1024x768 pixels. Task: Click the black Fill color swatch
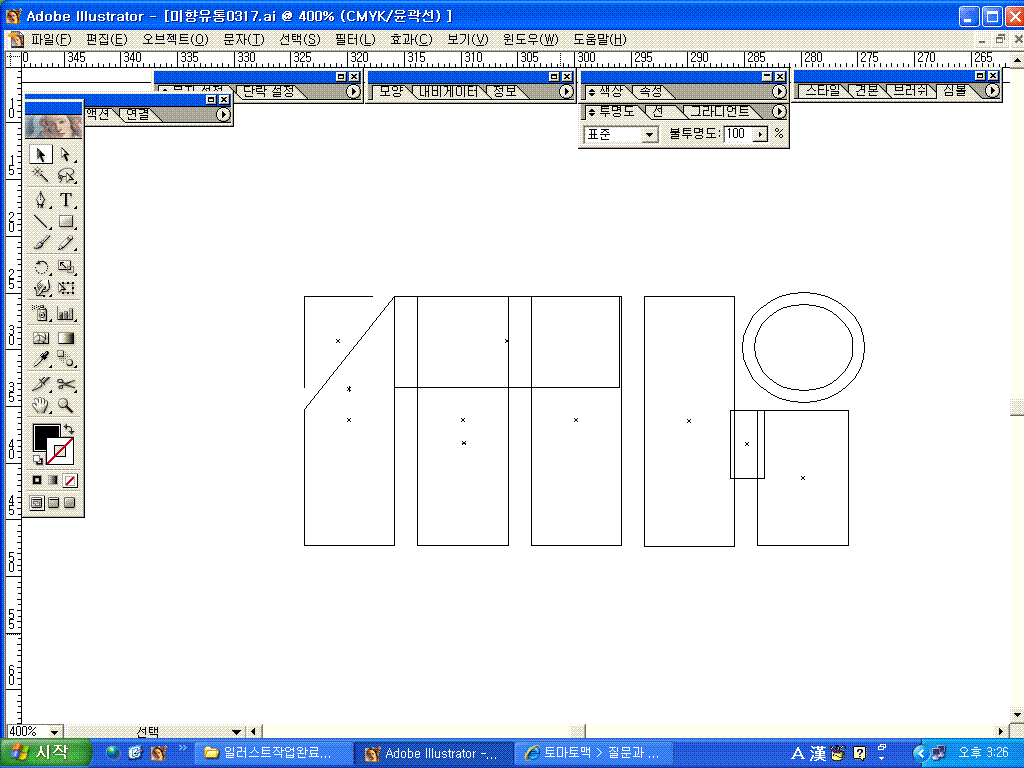coord(45,437)
